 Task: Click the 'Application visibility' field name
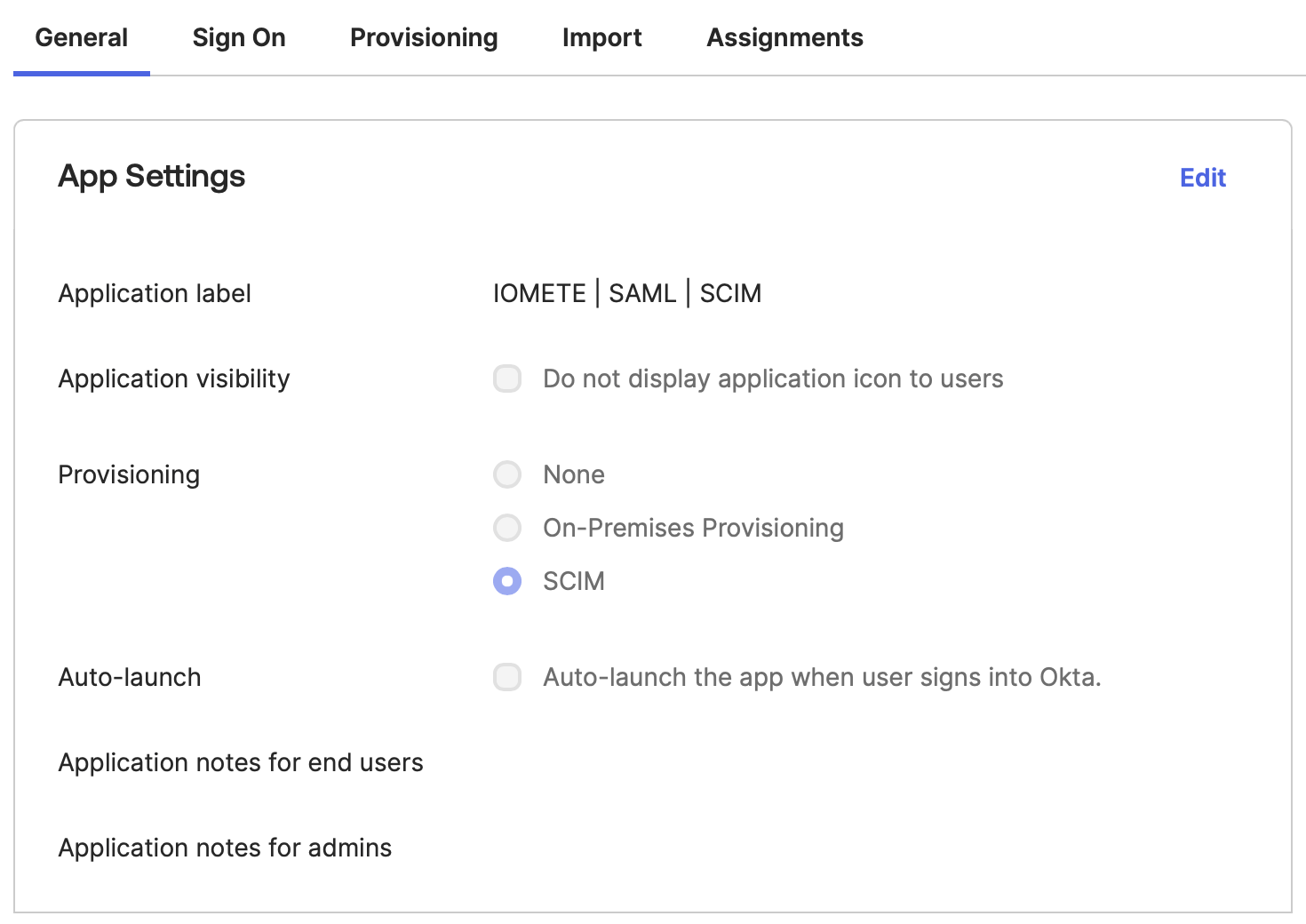click(x=174, y=378)
